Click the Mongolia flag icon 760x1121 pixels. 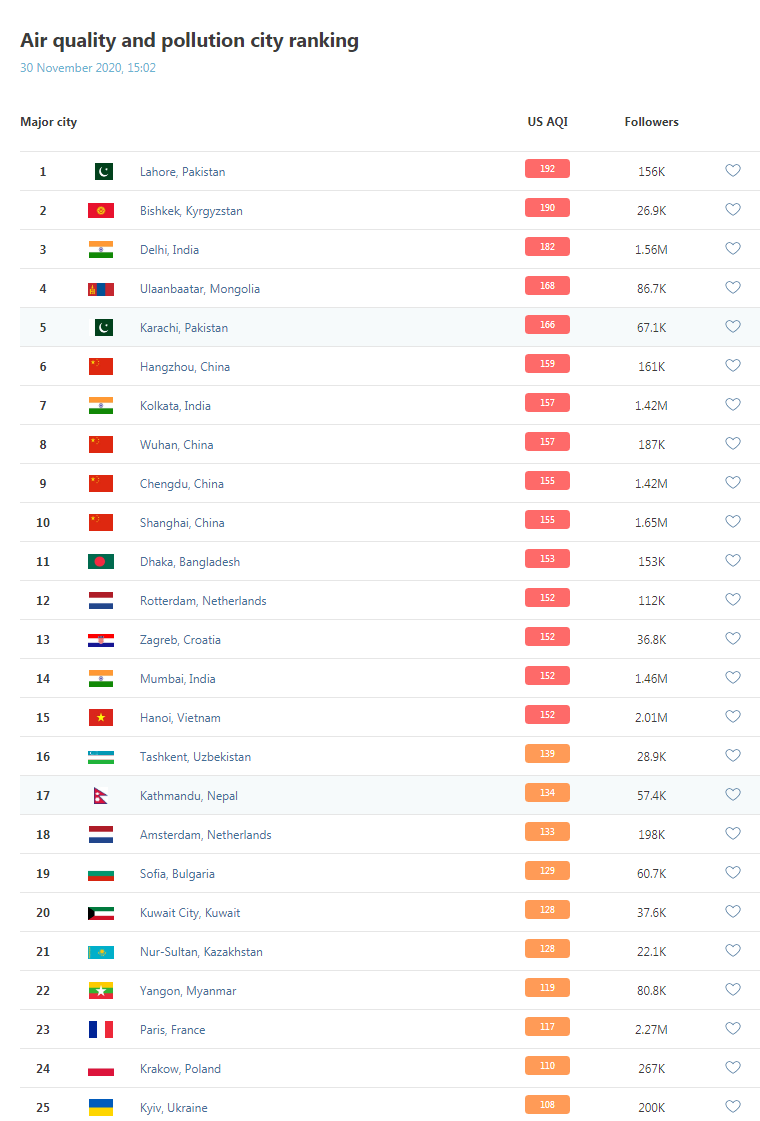click(101, 289)
